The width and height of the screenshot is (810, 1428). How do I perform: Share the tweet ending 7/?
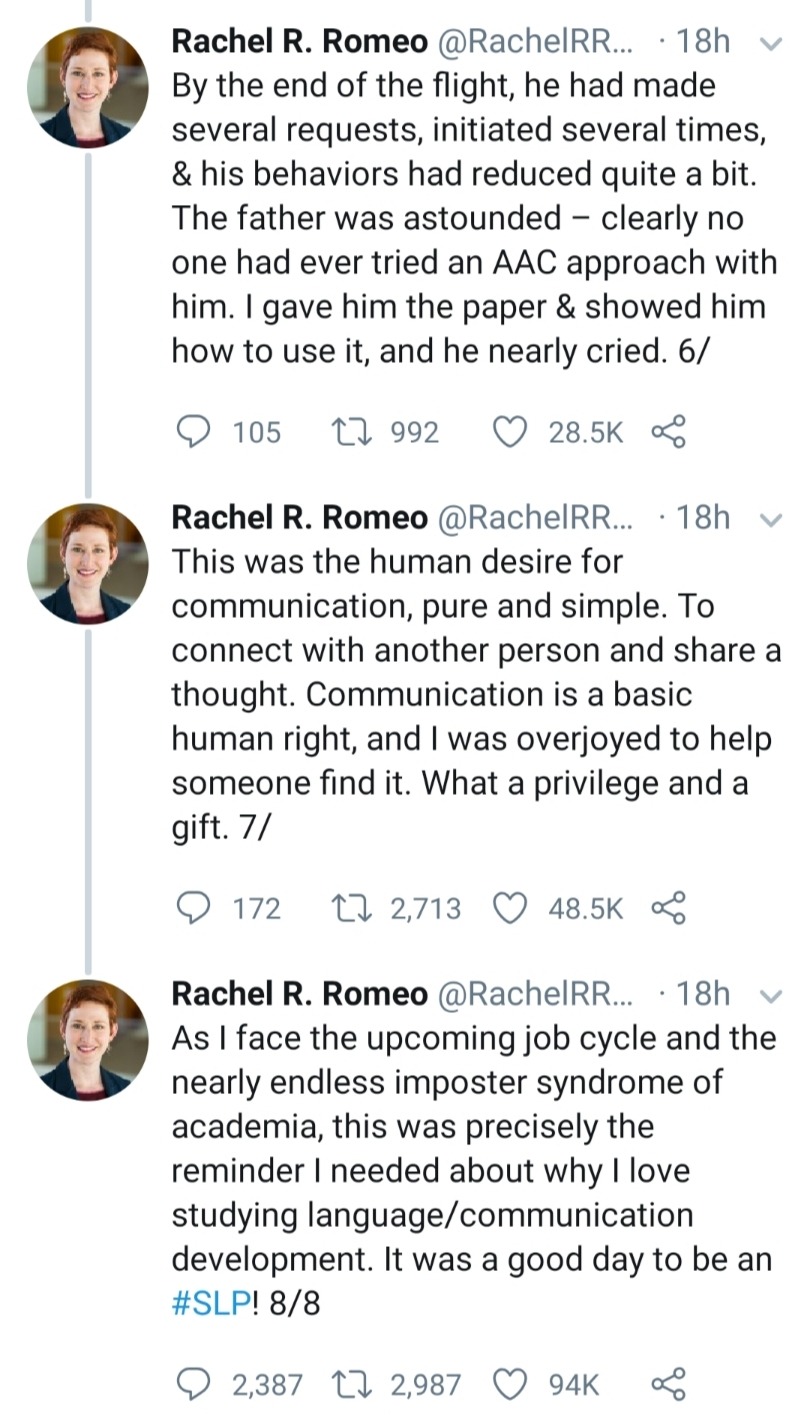(x=667, y=908)
